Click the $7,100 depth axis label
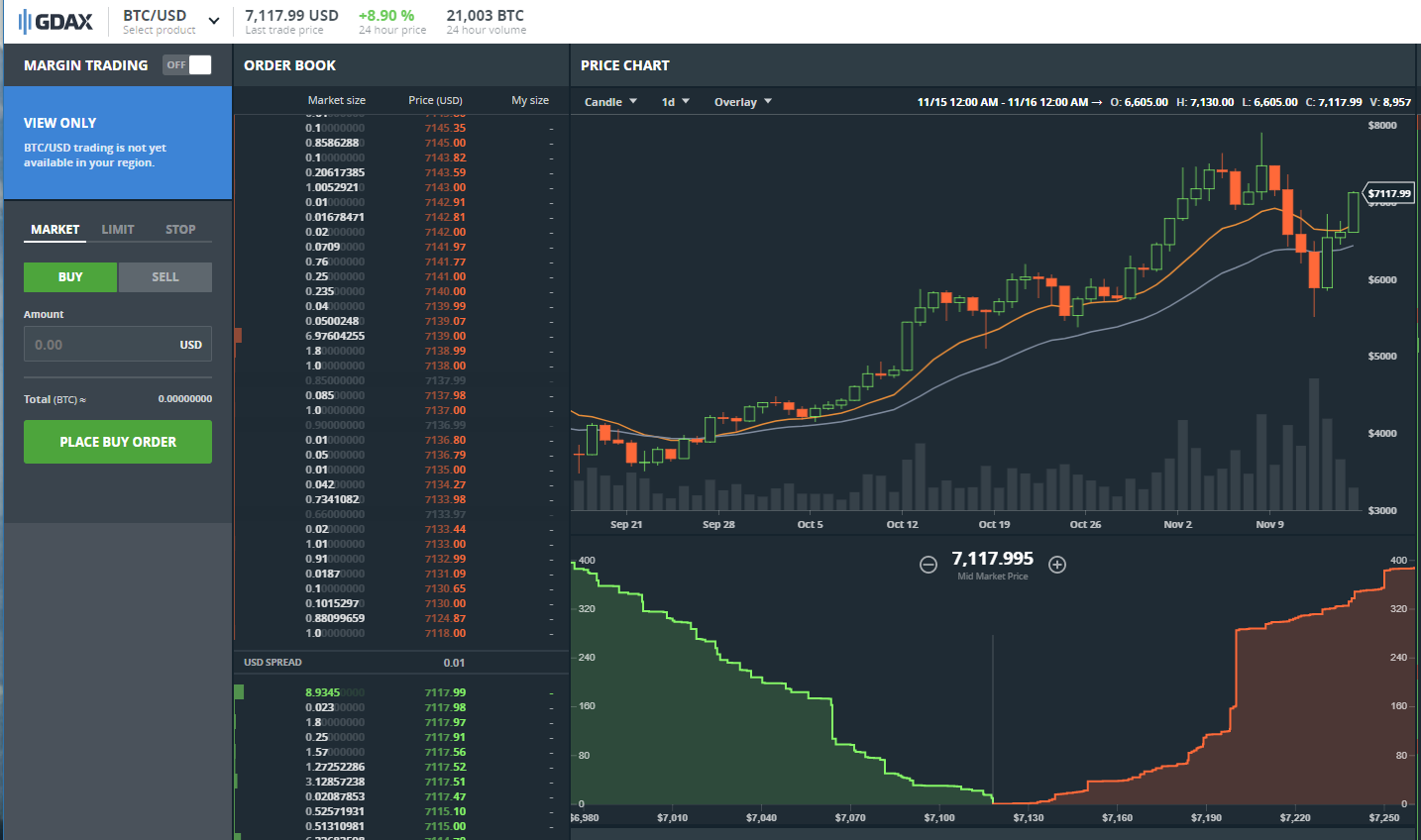1421x840 pixels. (939, 817)
